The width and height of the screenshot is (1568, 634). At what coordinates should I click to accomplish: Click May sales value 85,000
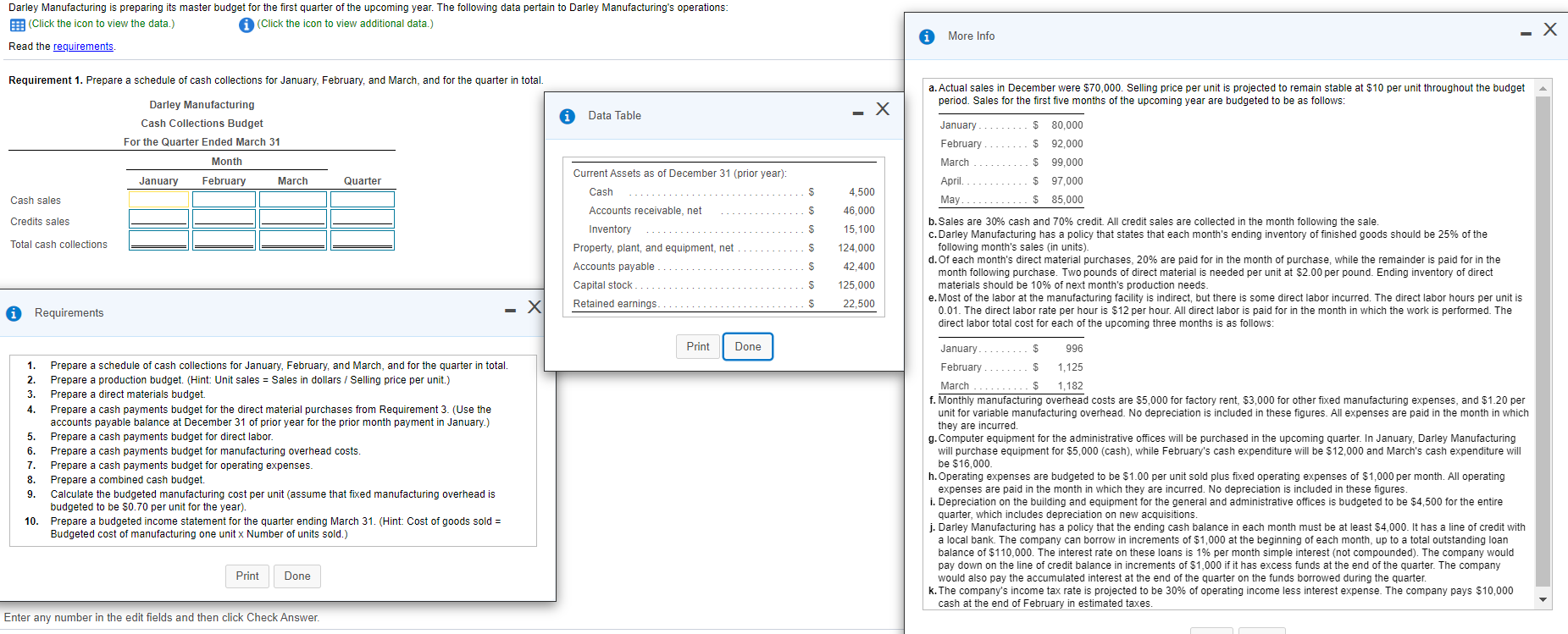[x=1067, y=200]
